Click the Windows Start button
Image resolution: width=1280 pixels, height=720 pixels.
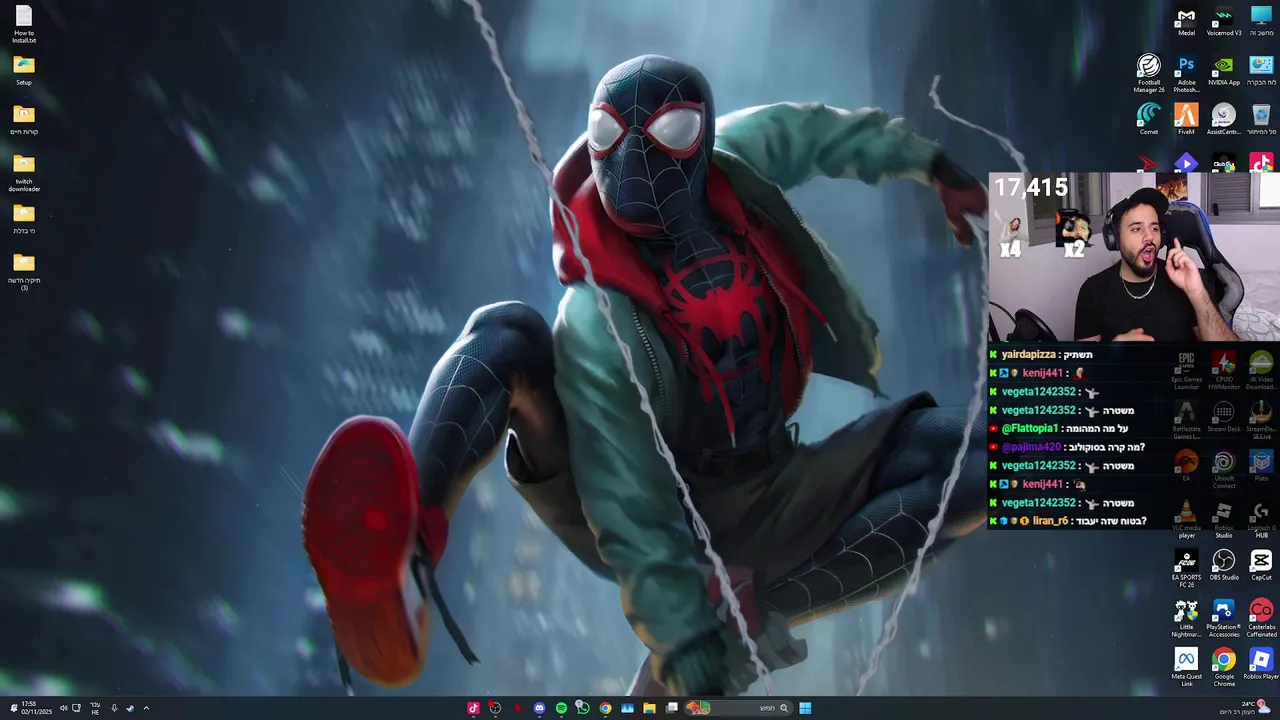(805, 708)
